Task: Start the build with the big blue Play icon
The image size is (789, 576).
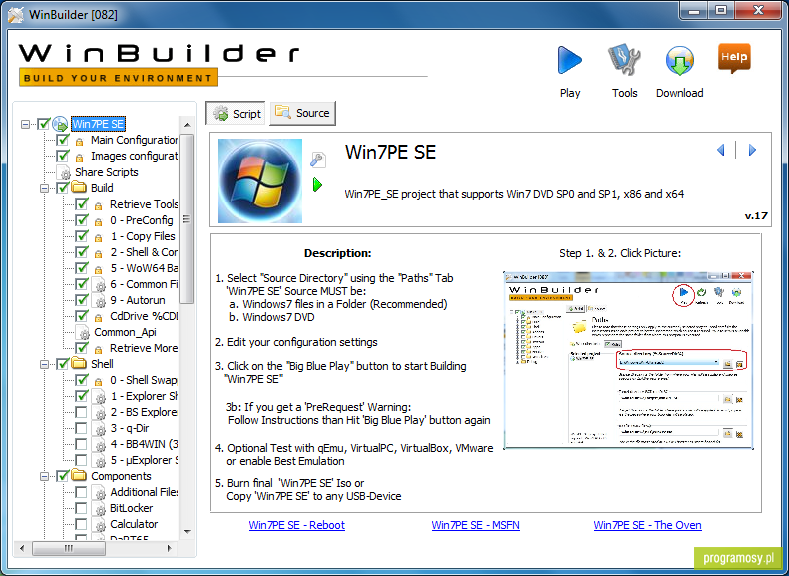Action: [x=570, y=60]
